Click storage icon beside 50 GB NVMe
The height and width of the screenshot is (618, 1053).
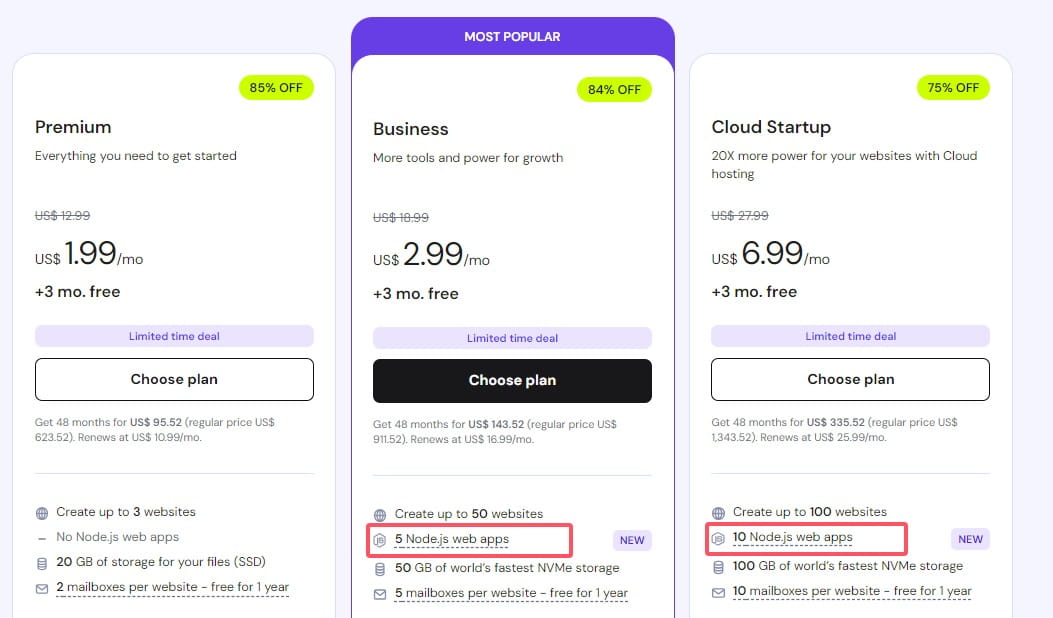(380, 569)
